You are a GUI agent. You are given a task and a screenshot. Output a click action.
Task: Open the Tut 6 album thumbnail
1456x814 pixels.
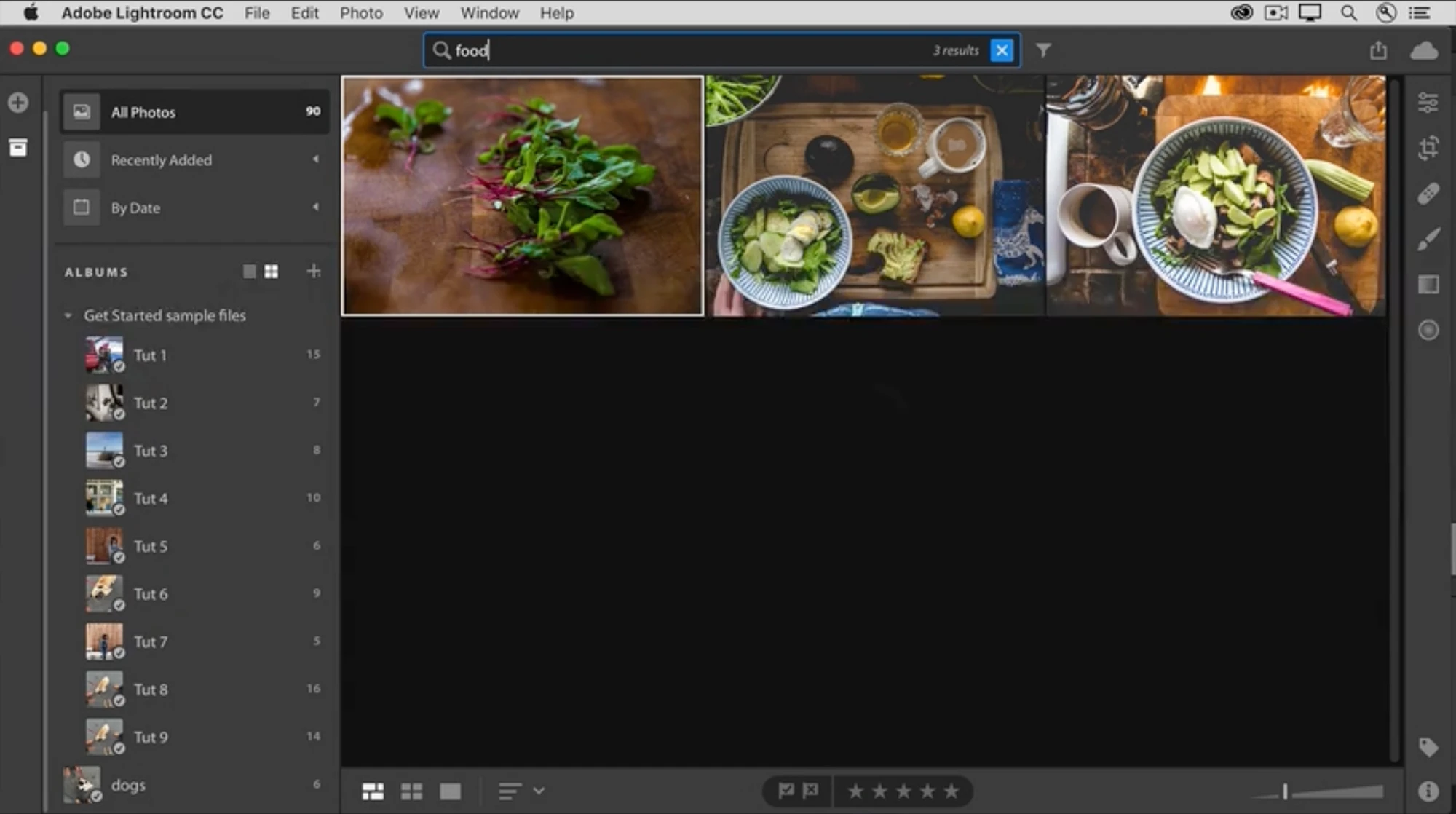(x=103, y=593)
